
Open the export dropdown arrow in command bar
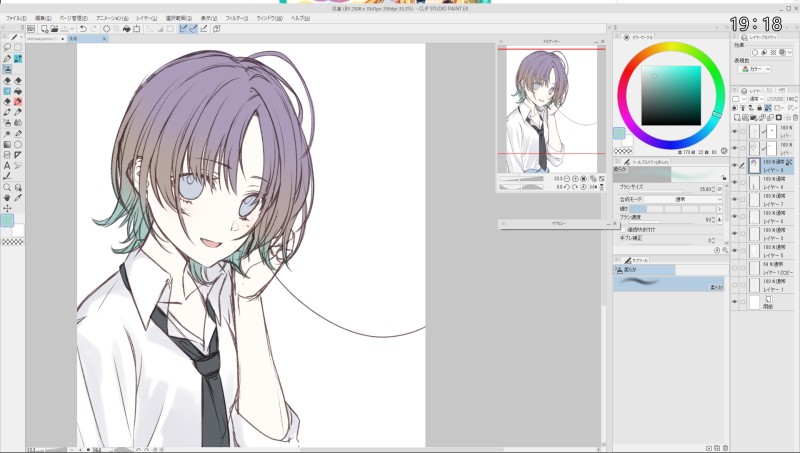72,29
